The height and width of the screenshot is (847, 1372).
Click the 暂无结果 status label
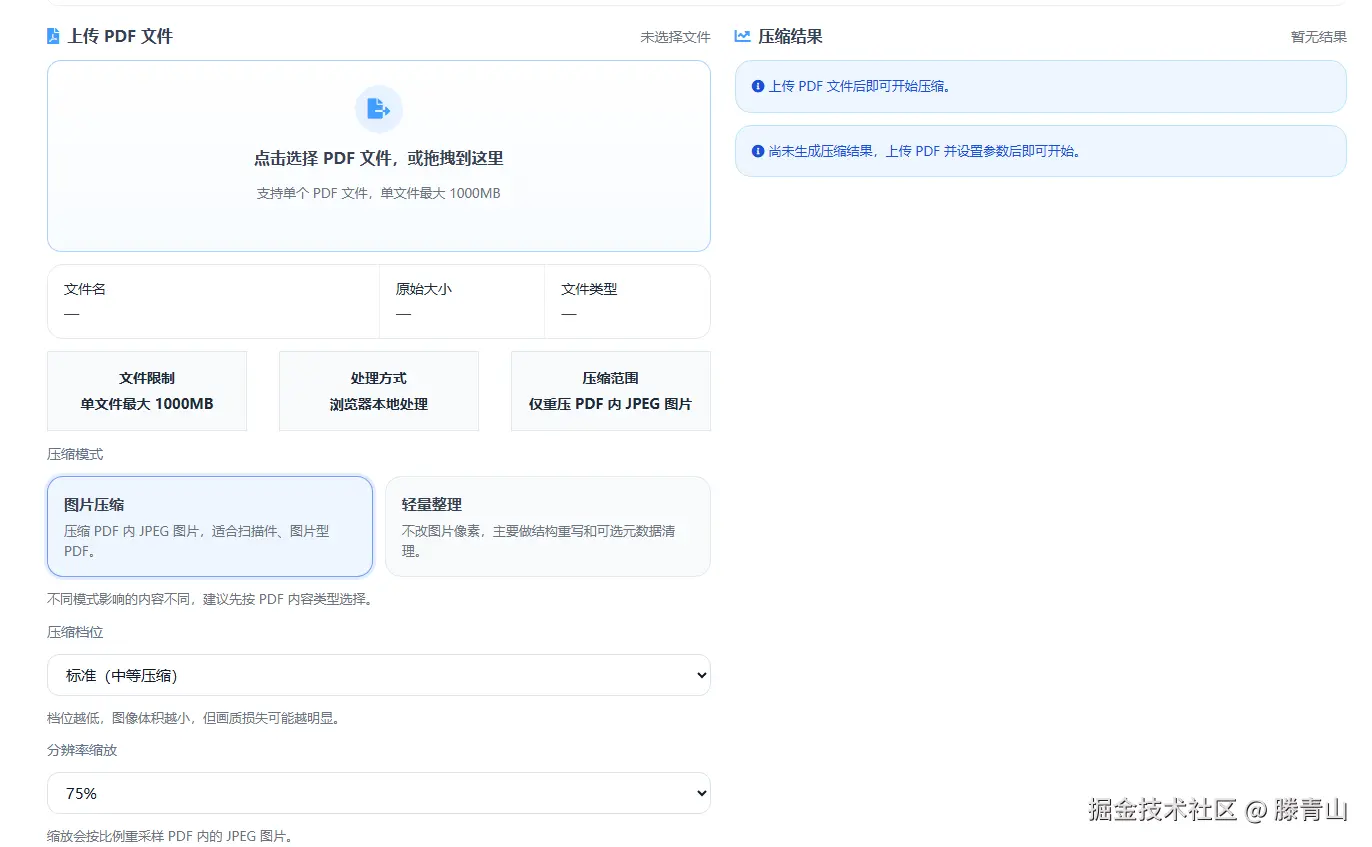point(1318,35)
